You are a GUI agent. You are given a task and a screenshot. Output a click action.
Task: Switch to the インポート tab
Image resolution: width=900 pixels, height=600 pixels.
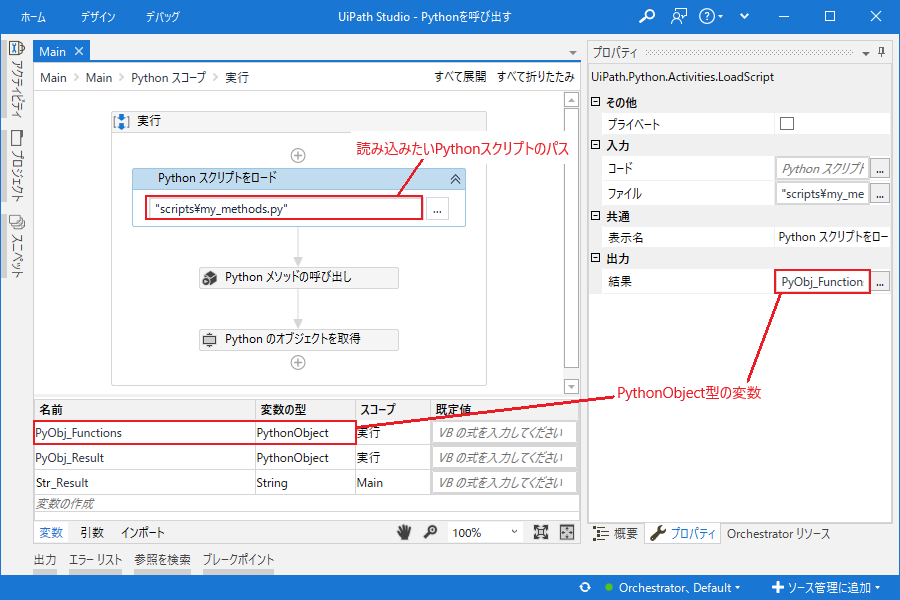pos(142,533)
